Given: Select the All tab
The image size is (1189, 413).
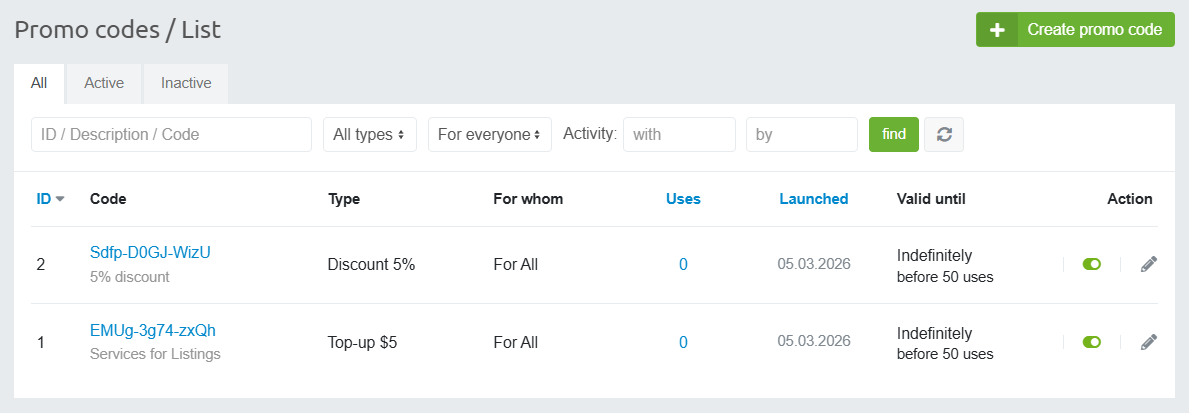Looking at the screenshot, I should 39,83.
